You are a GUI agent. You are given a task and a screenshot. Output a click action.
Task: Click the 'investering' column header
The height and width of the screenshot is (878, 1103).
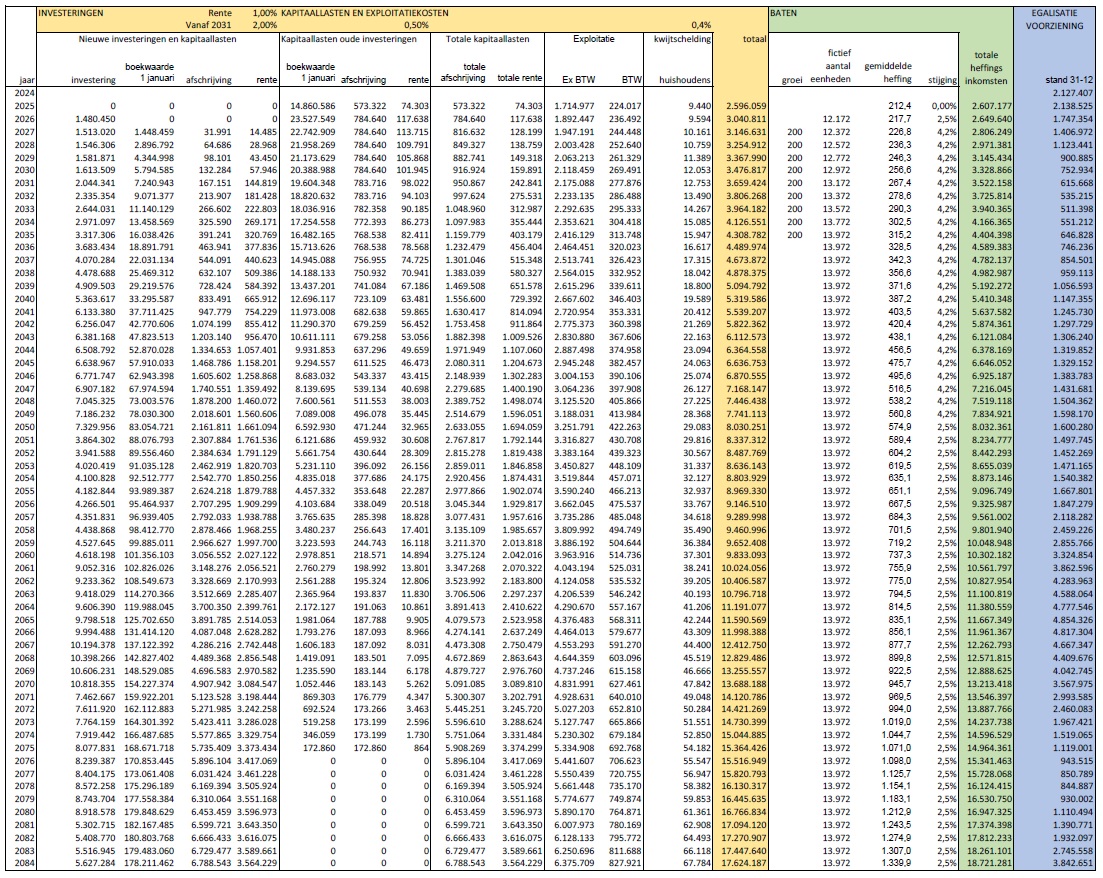tap(94, 80)
